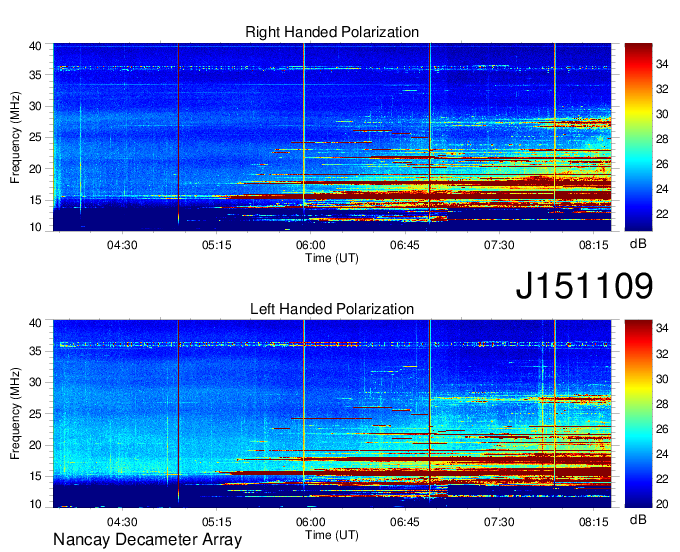Click the "Right Handed Polarization" plot title

coord(332,32)
